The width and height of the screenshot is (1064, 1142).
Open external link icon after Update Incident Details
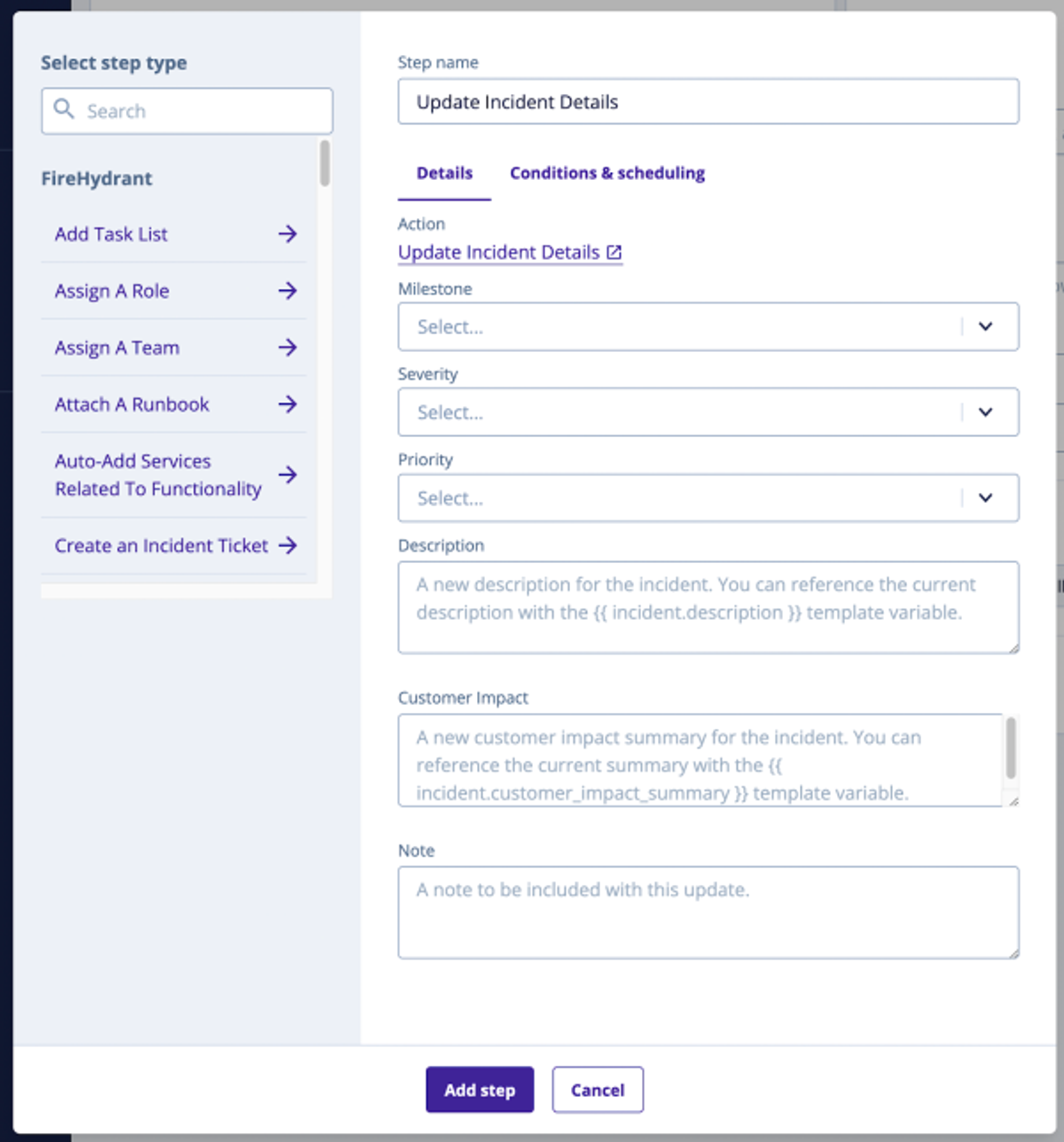click(614, 253)
